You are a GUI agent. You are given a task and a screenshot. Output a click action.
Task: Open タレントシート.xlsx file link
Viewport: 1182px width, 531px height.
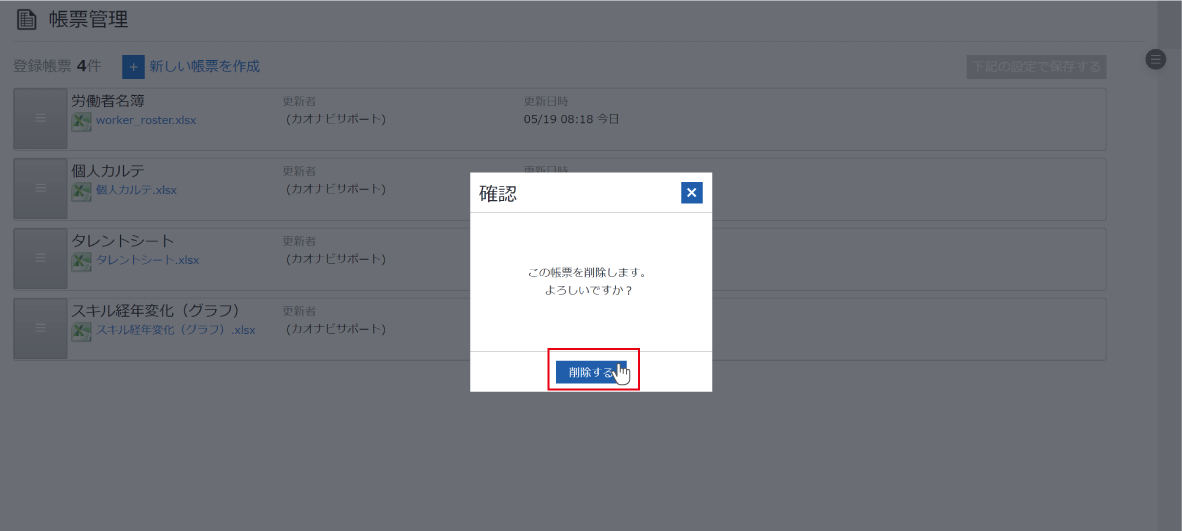pos(147,260)
